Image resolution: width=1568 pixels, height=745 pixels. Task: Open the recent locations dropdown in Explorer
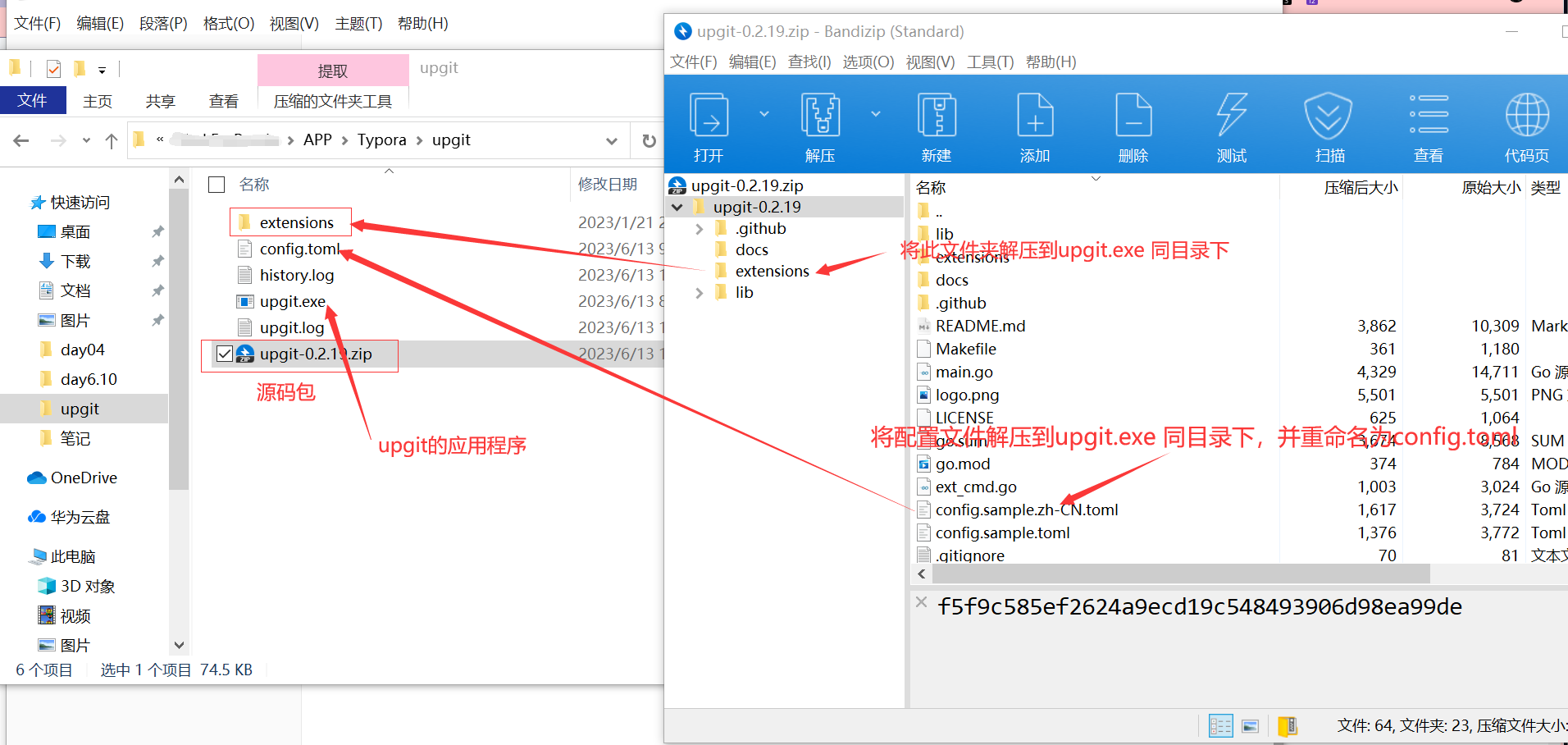(86, 141)
